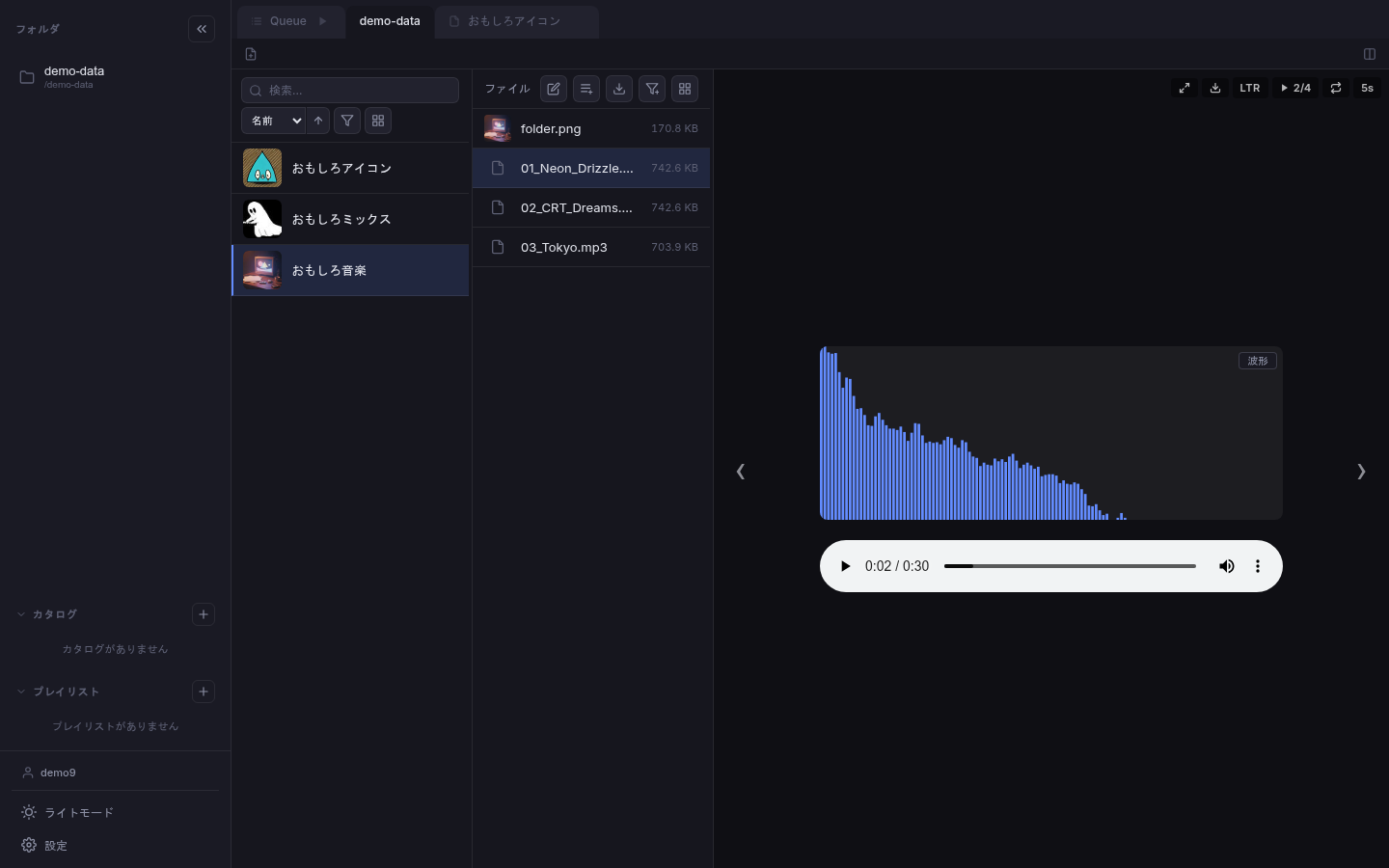Toggle LTR reading direction
Screen dimensions: 1389x868
pos(1249,88)
